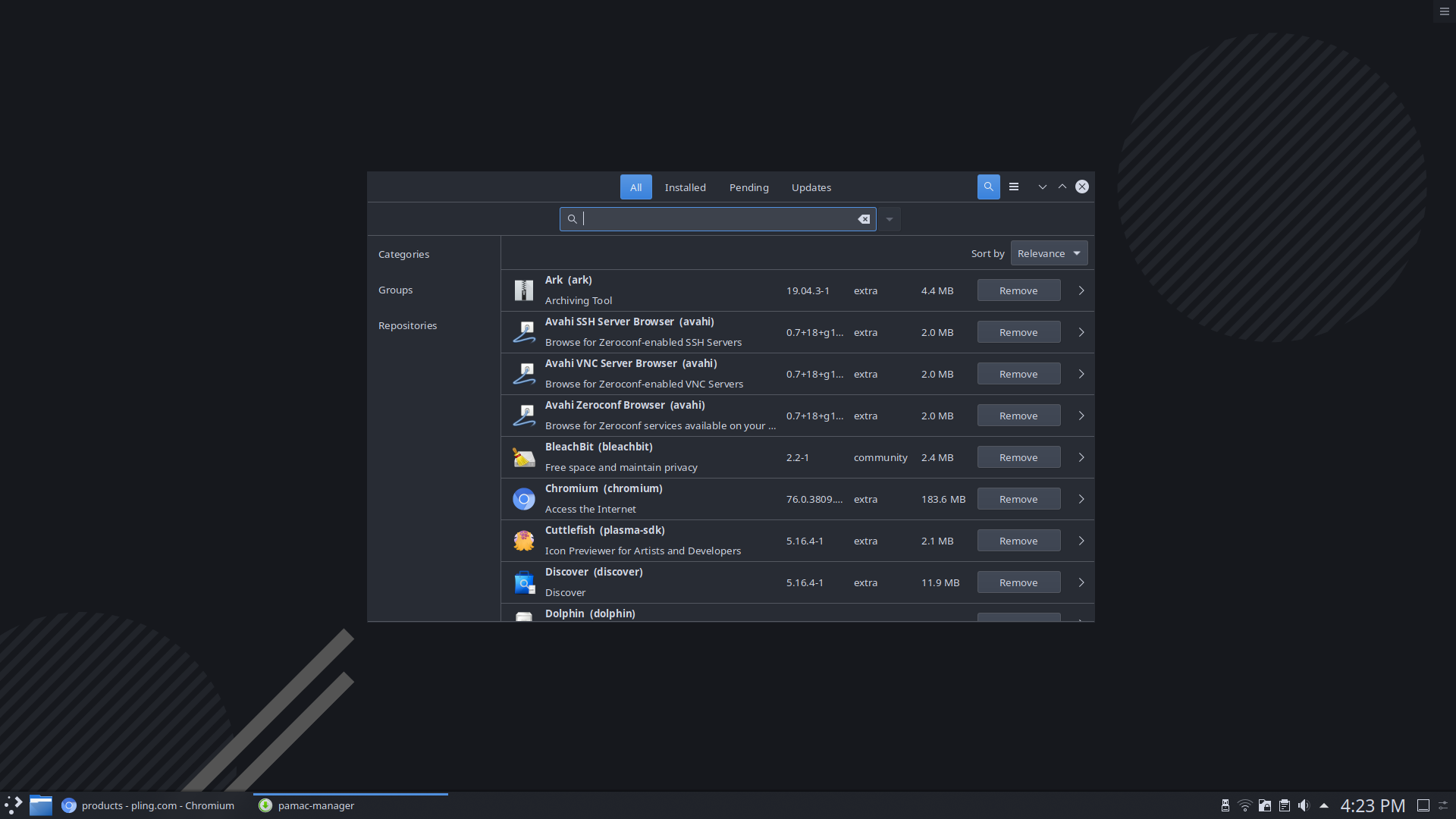Remove Avahi SSH Server Browser
1456x819 pixels.
[x=1018, y=332]
